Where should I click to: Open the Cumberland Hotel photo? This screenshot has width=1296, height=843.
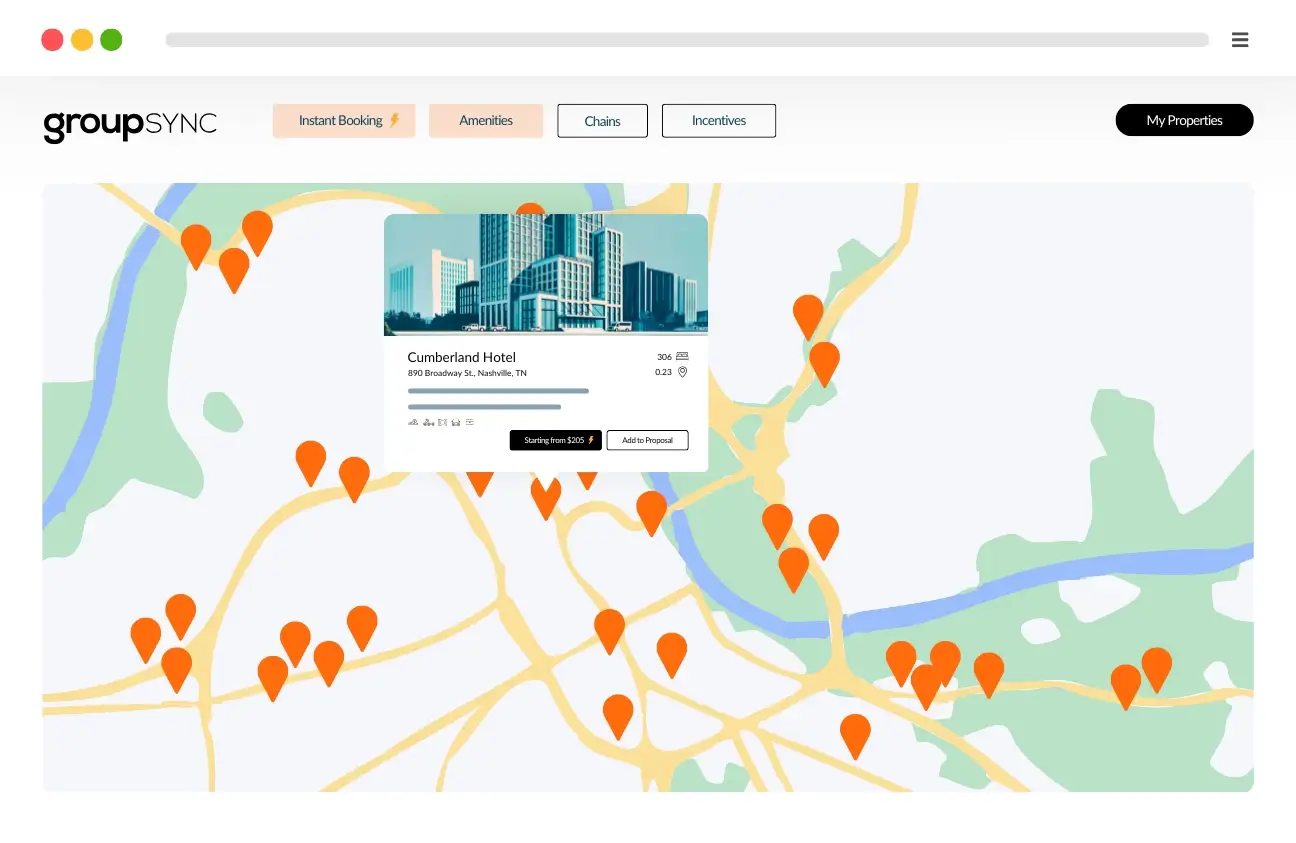[546, 274]
